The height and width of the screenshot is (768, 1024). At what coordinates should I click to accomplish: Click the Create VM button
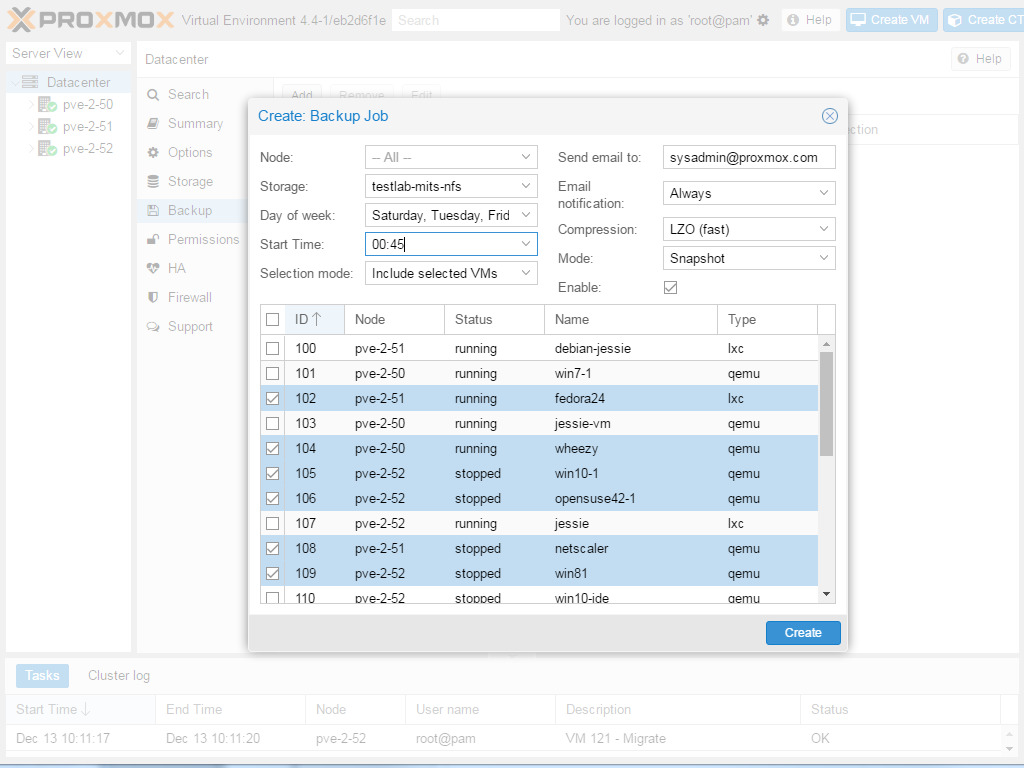pos(892,20)
